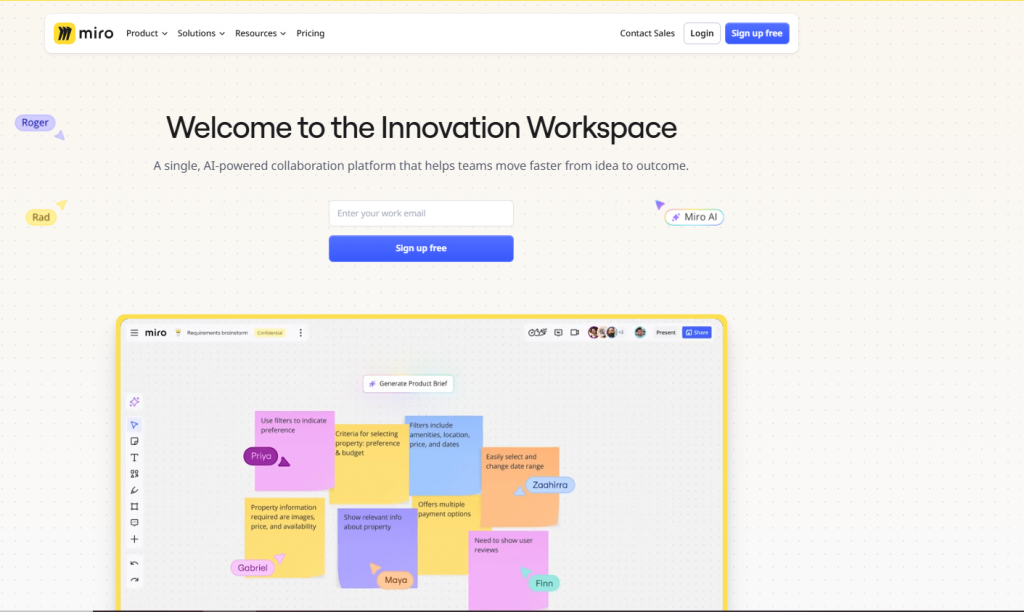
Task: Pick the sticky note tool
Action: click(134, 440)
